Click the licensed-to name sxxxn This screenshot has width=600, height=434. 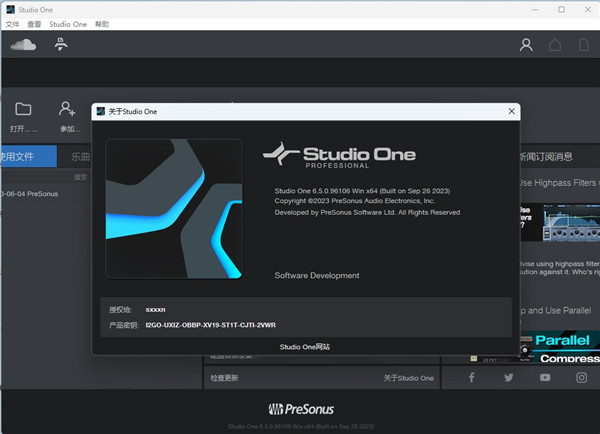155,310
